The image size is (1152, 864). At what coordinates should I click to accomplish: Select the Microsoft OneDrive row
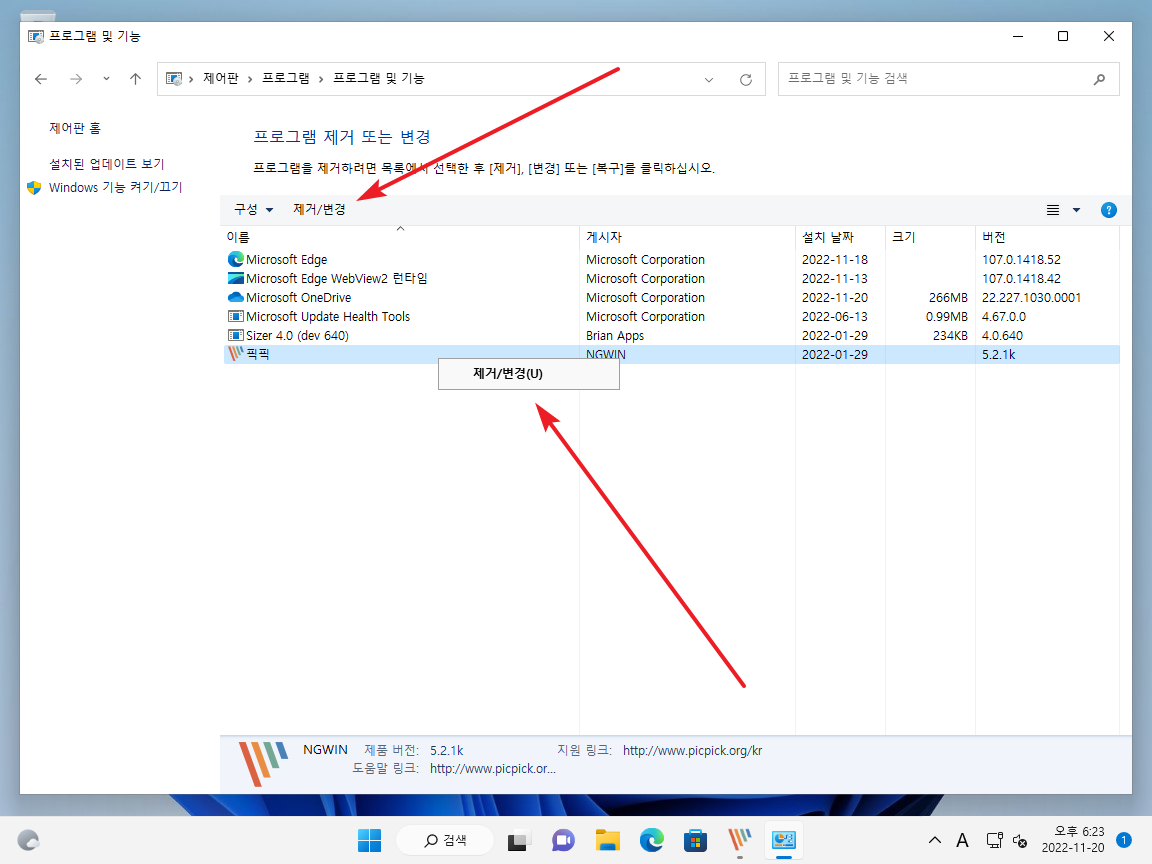click(671, 298)
